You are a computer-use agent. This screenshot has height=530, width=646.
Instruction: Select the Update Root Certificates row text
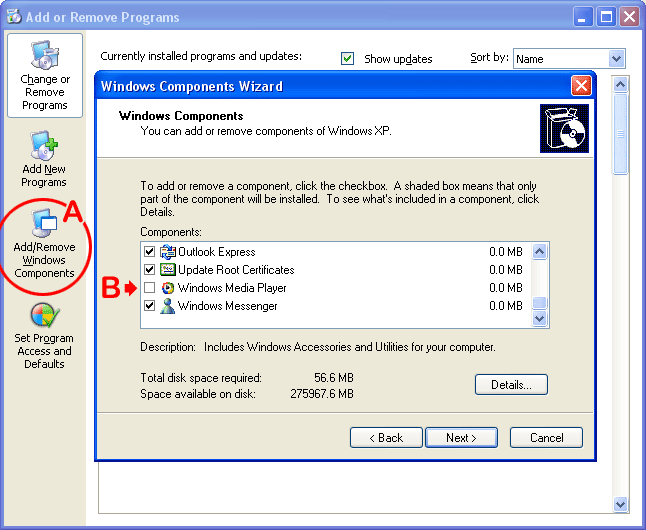(x=236, y=270)
